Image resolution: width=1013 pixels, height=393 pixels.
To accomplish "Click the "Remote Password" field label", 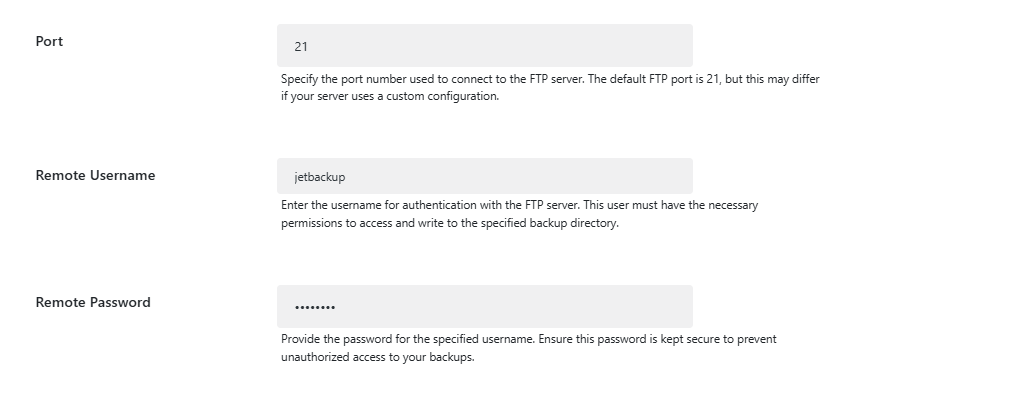I will pos(93,303).
